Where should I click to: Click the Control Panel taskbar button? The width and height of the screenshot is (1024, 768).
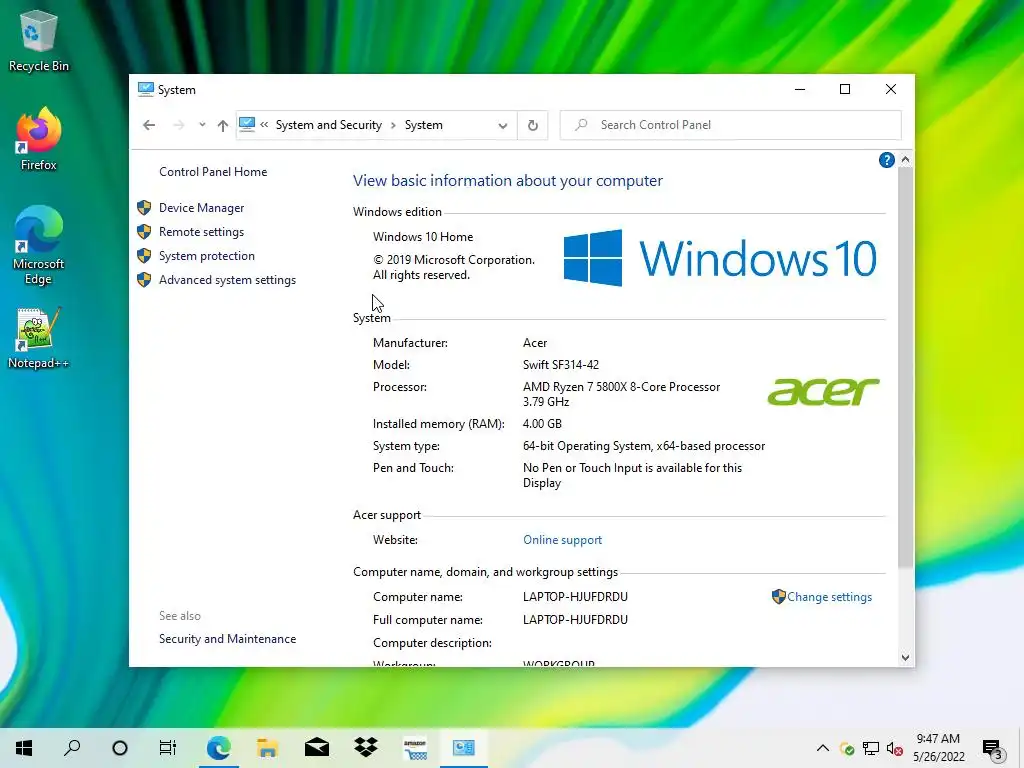[464, 748]
